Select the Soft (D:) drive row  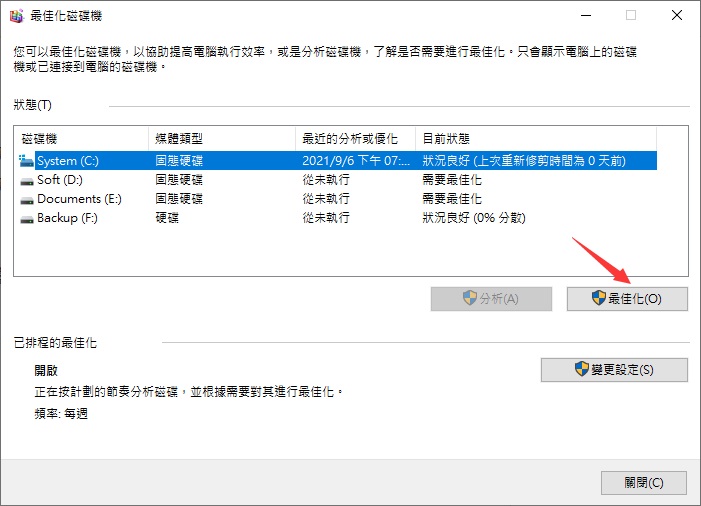tap(338, 180)
